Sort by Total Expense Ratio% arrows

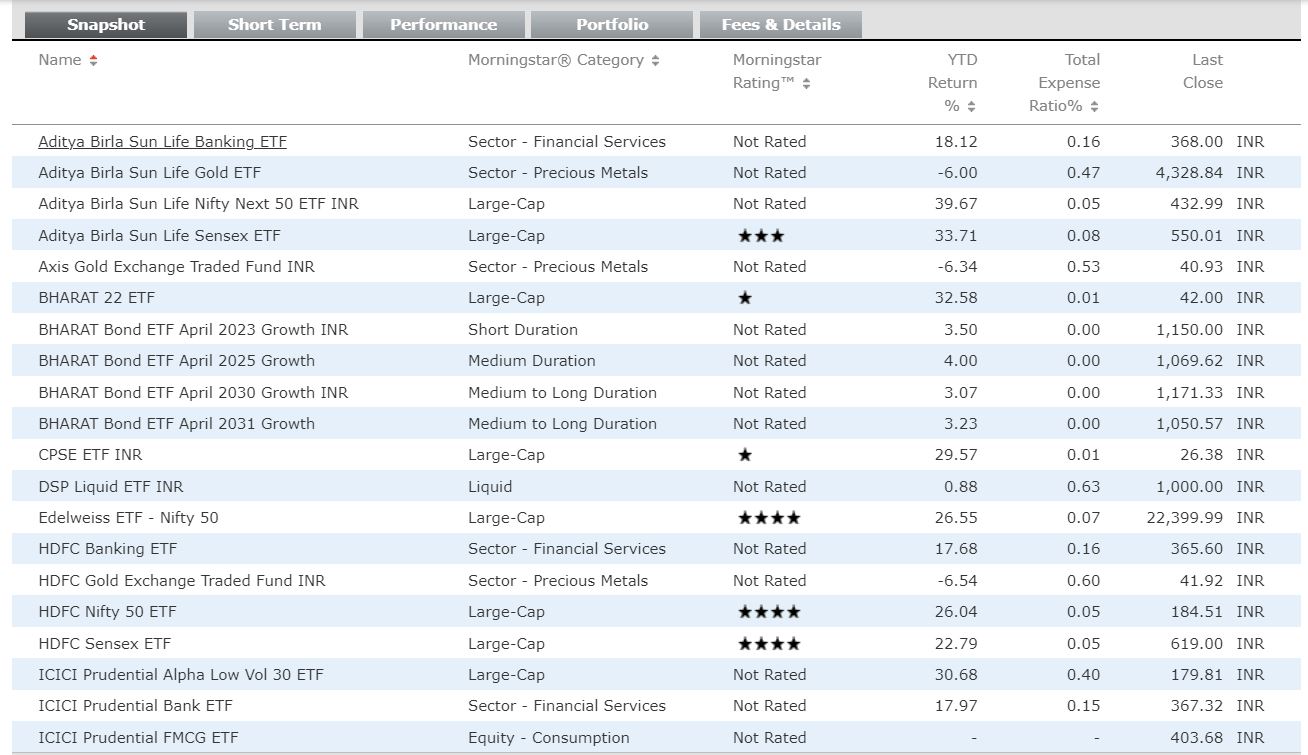tap(1094, 107)
